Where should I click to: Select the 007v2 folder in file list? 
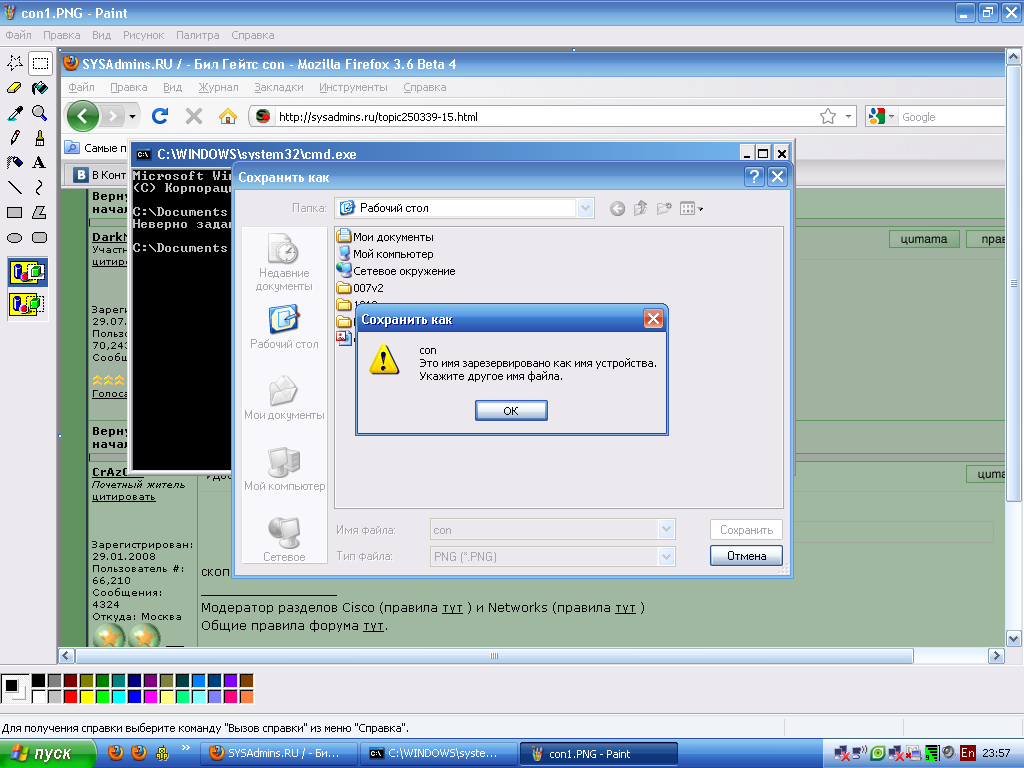tap(360, 288)
